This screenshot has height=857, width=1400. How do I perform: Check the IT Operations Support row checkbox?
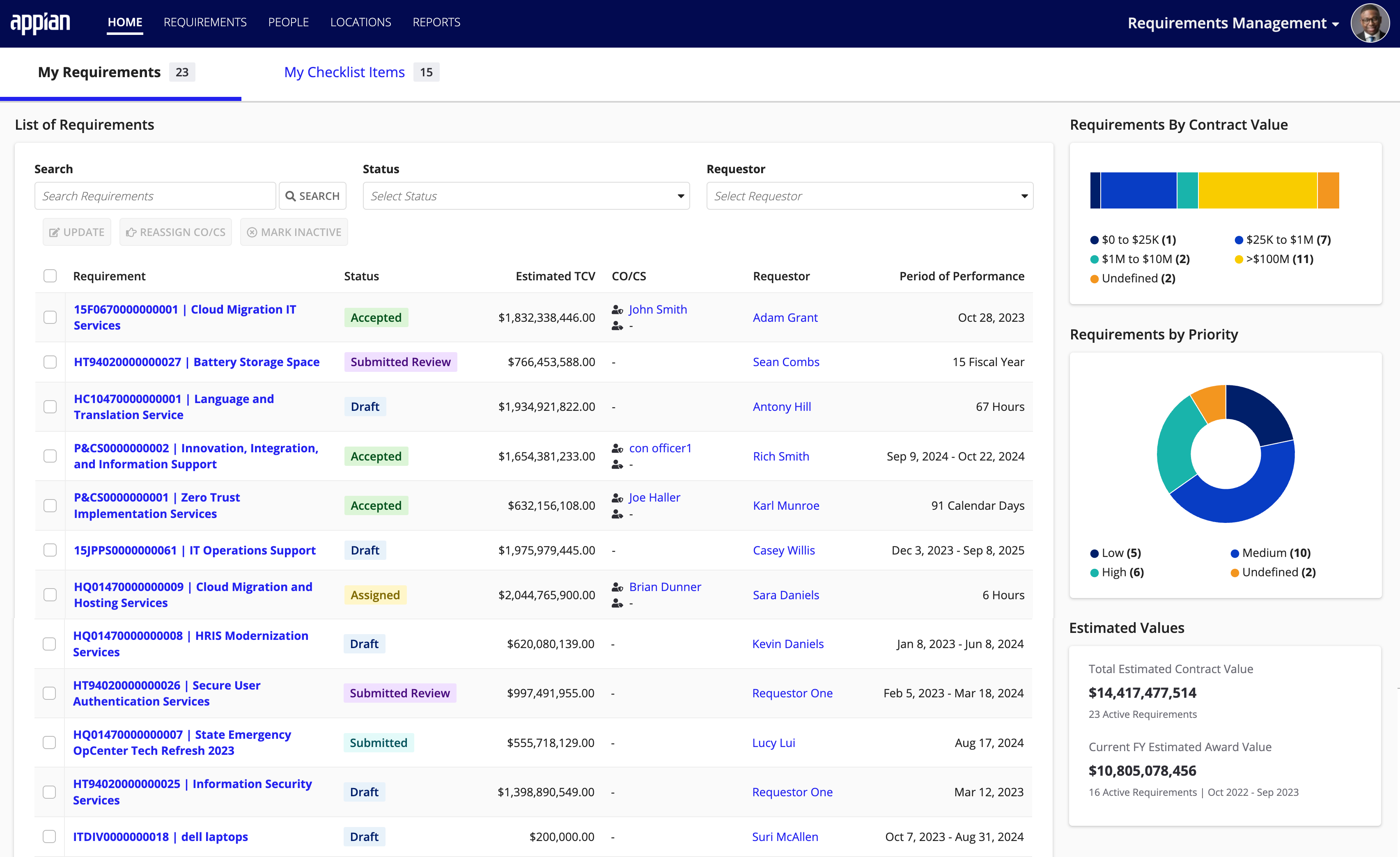50,550
